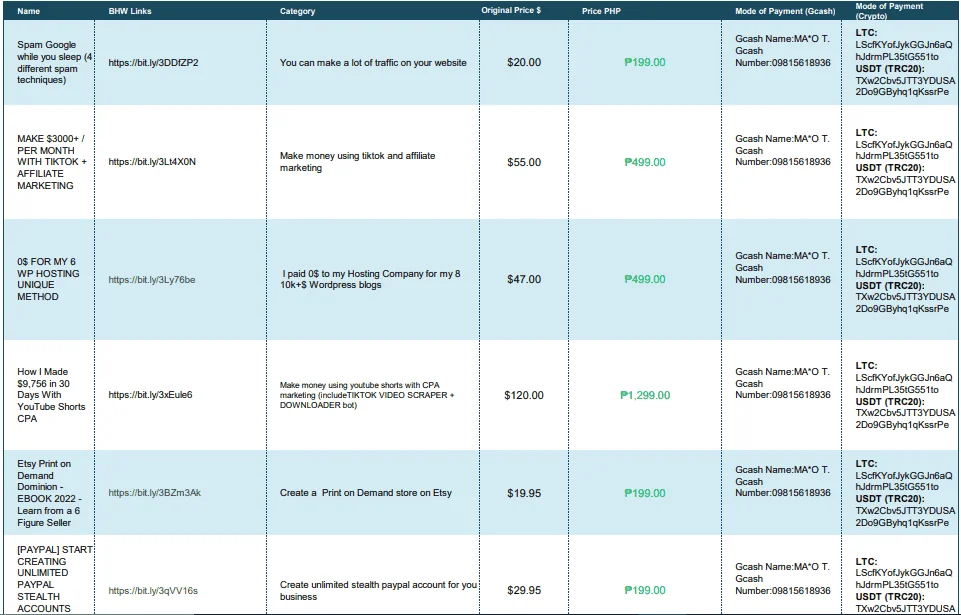Viewport: 961px width, 615px height.
Task: Open the https://bit.ly/3Ly76be link
Action: point(152,280)
